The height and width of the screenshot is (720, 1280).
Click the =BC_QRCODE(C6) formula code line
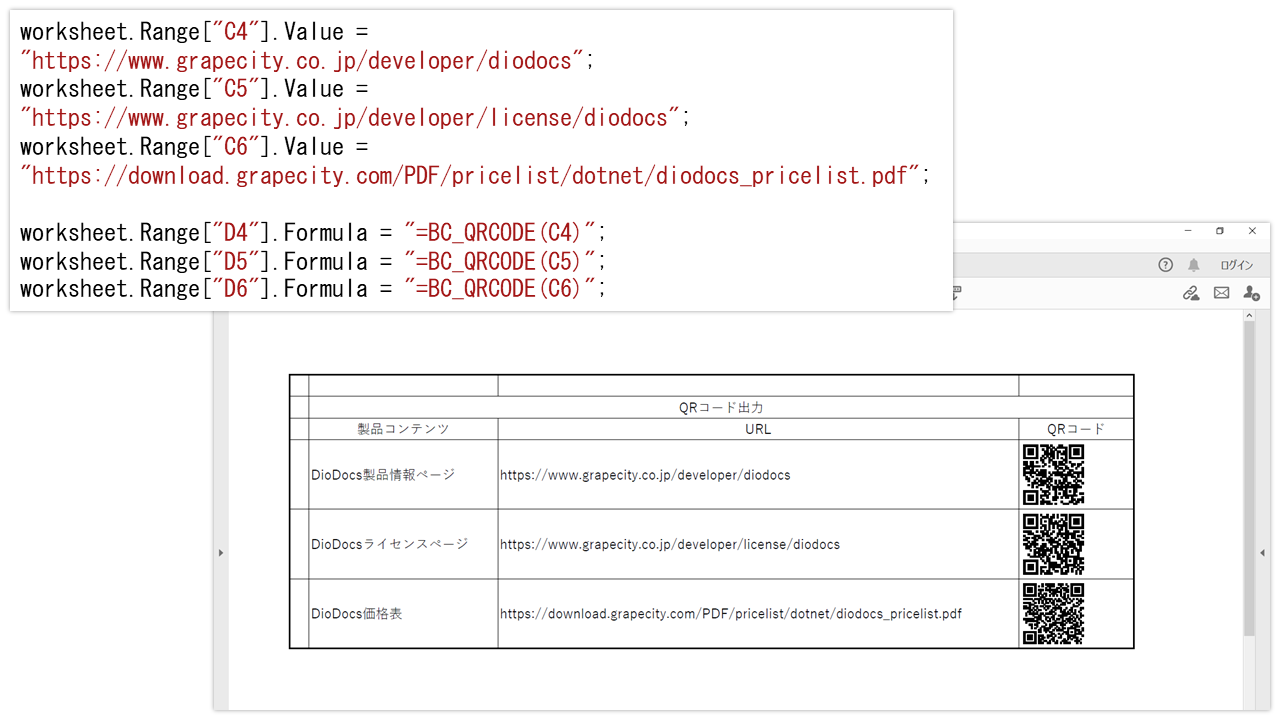tap(313, 289)
